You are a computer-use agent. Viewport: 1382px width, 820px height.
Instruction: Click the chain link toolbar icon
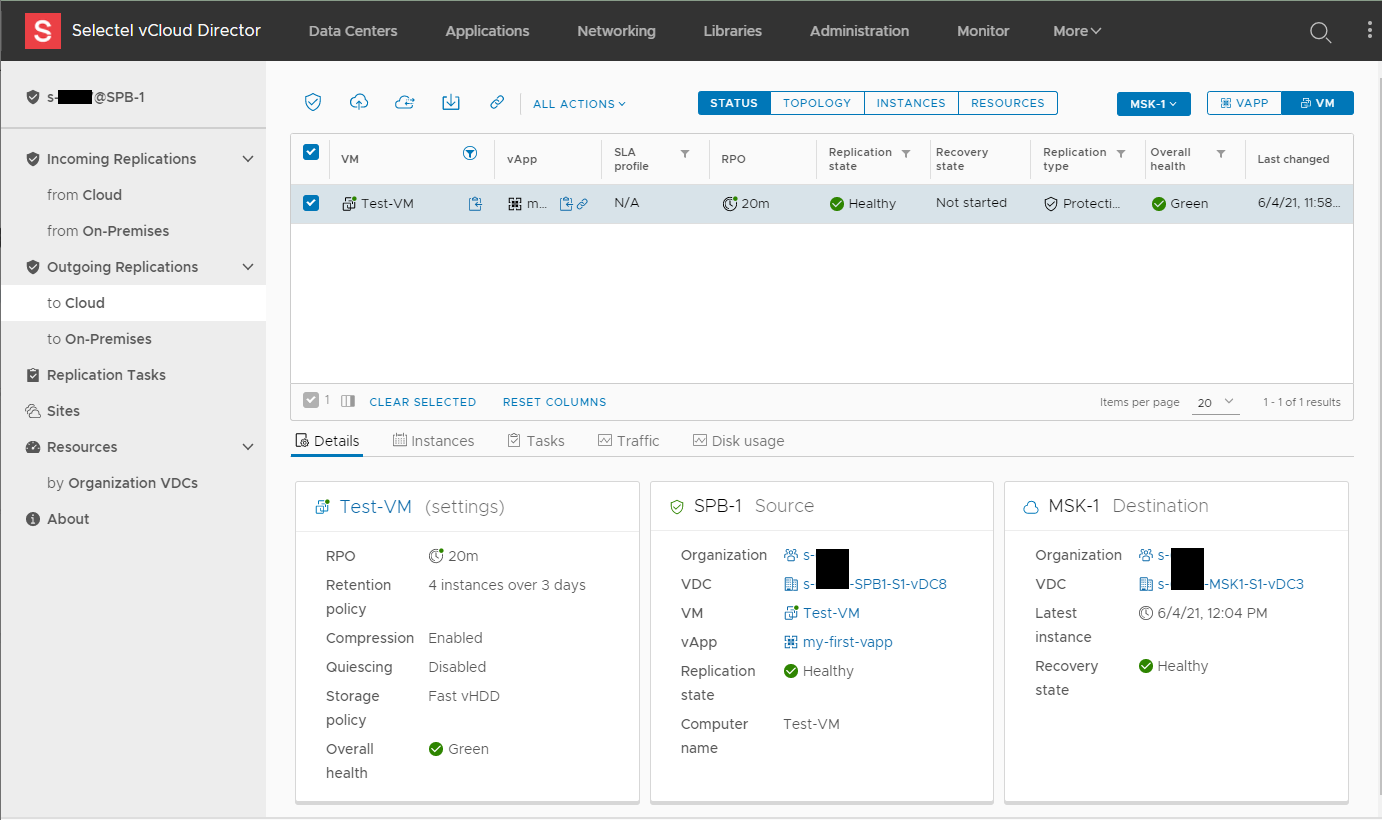coord(497,102)
